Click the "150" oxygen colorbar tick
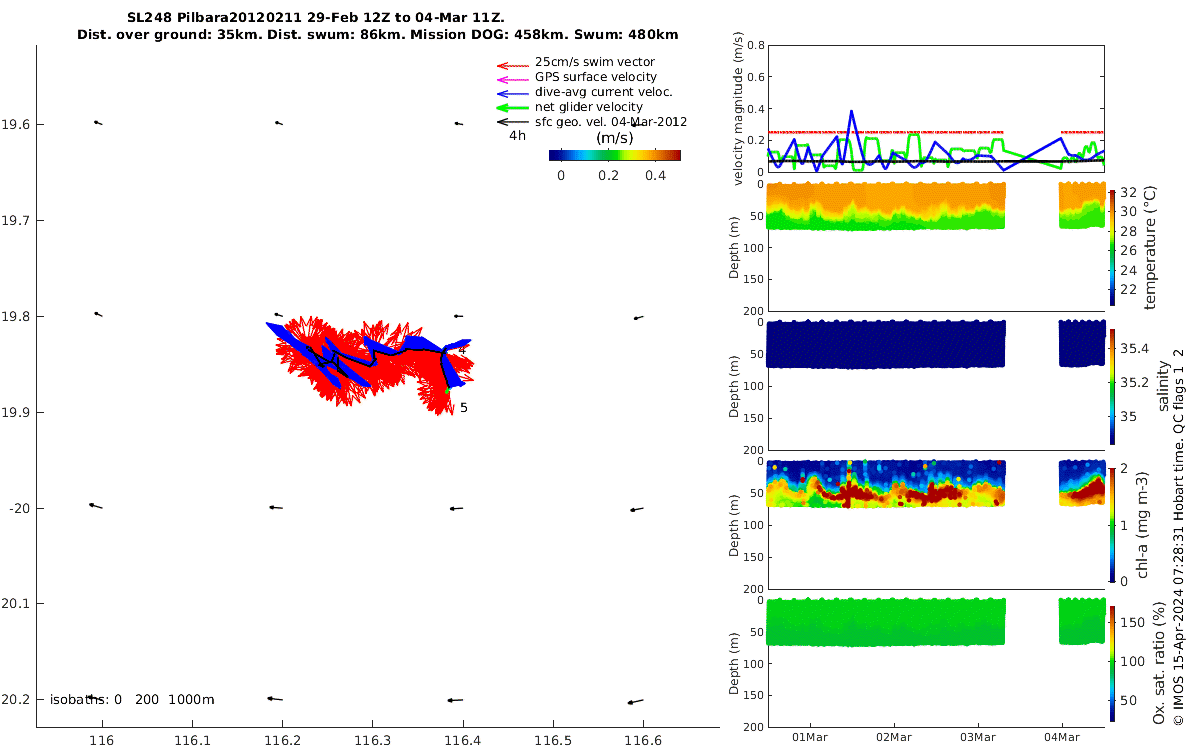Image resolution: width=1200 pixels, height=750 pixels. 1132,622
